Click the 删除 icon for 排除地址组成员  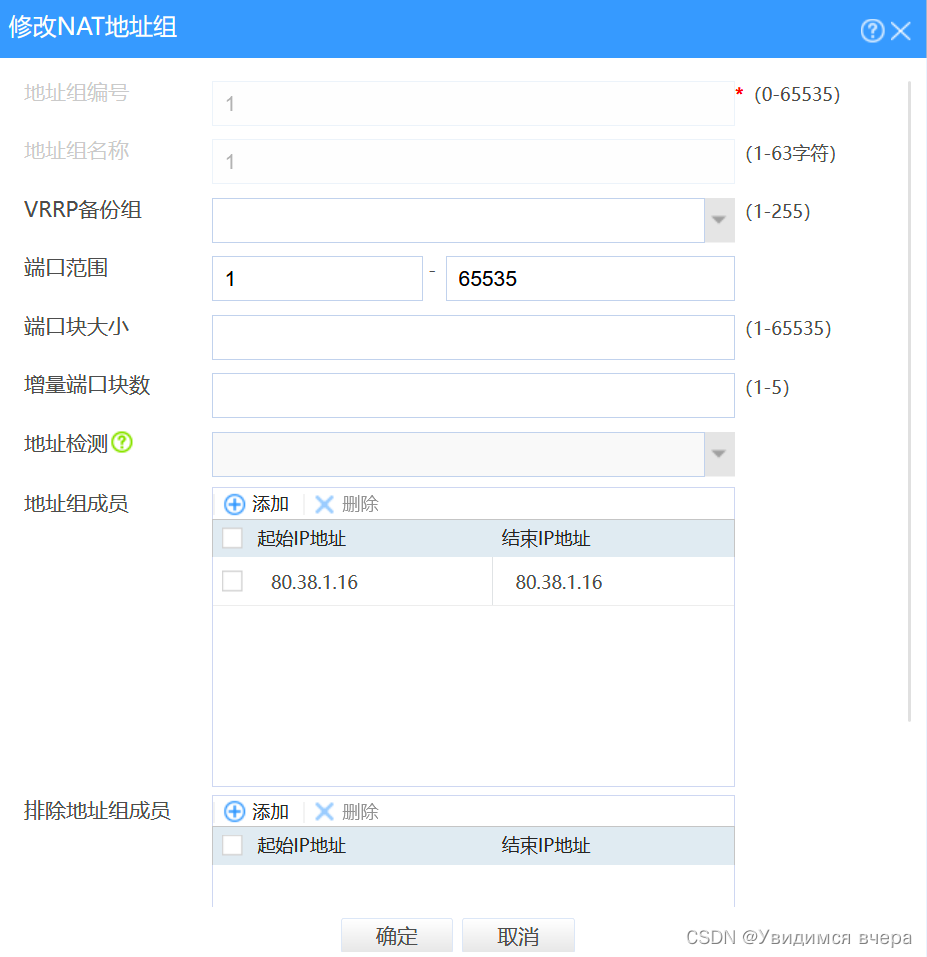[x=325, y=811]
